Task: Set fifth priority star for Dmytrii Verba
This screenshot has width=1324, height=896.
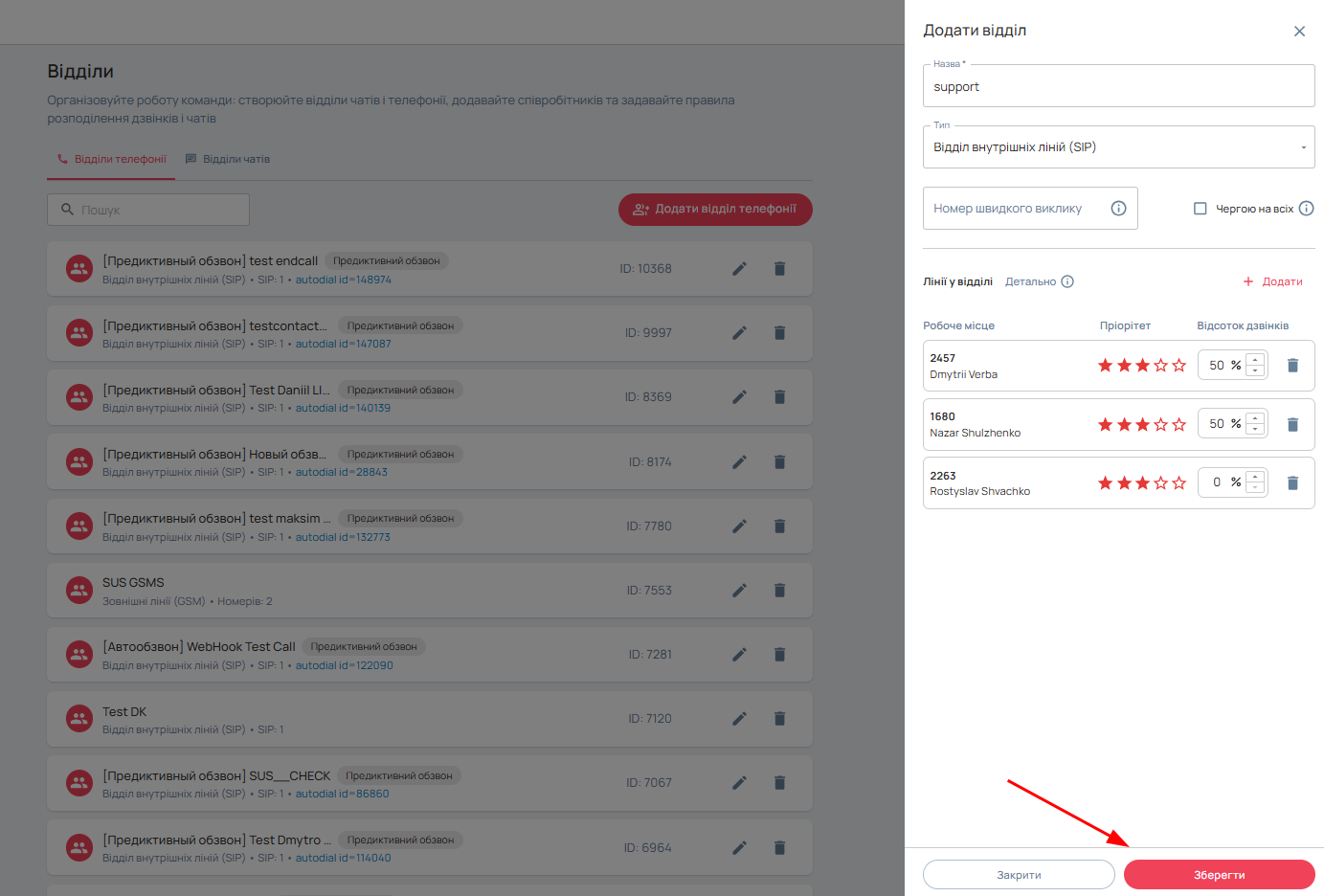Action: [1178, 366]
